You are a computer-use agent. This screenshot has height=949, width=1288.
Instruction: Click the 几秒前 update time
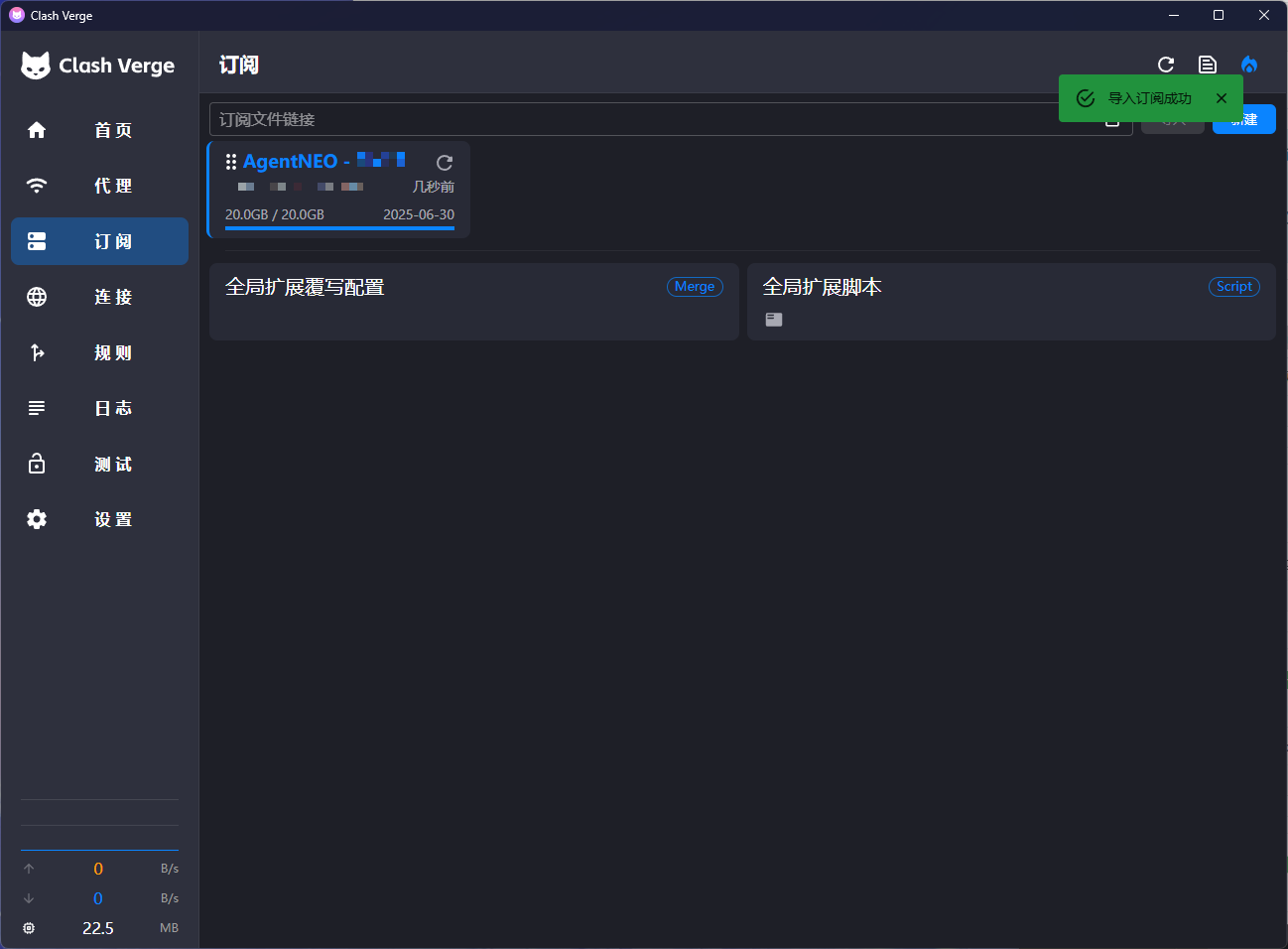click(x=434, y=187)
